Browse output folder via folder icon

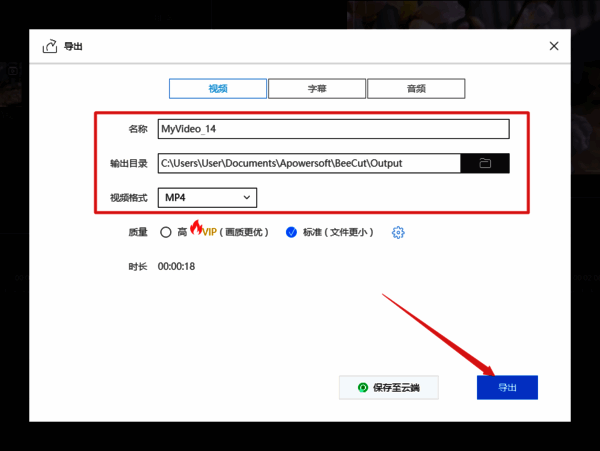pos(485,163)
